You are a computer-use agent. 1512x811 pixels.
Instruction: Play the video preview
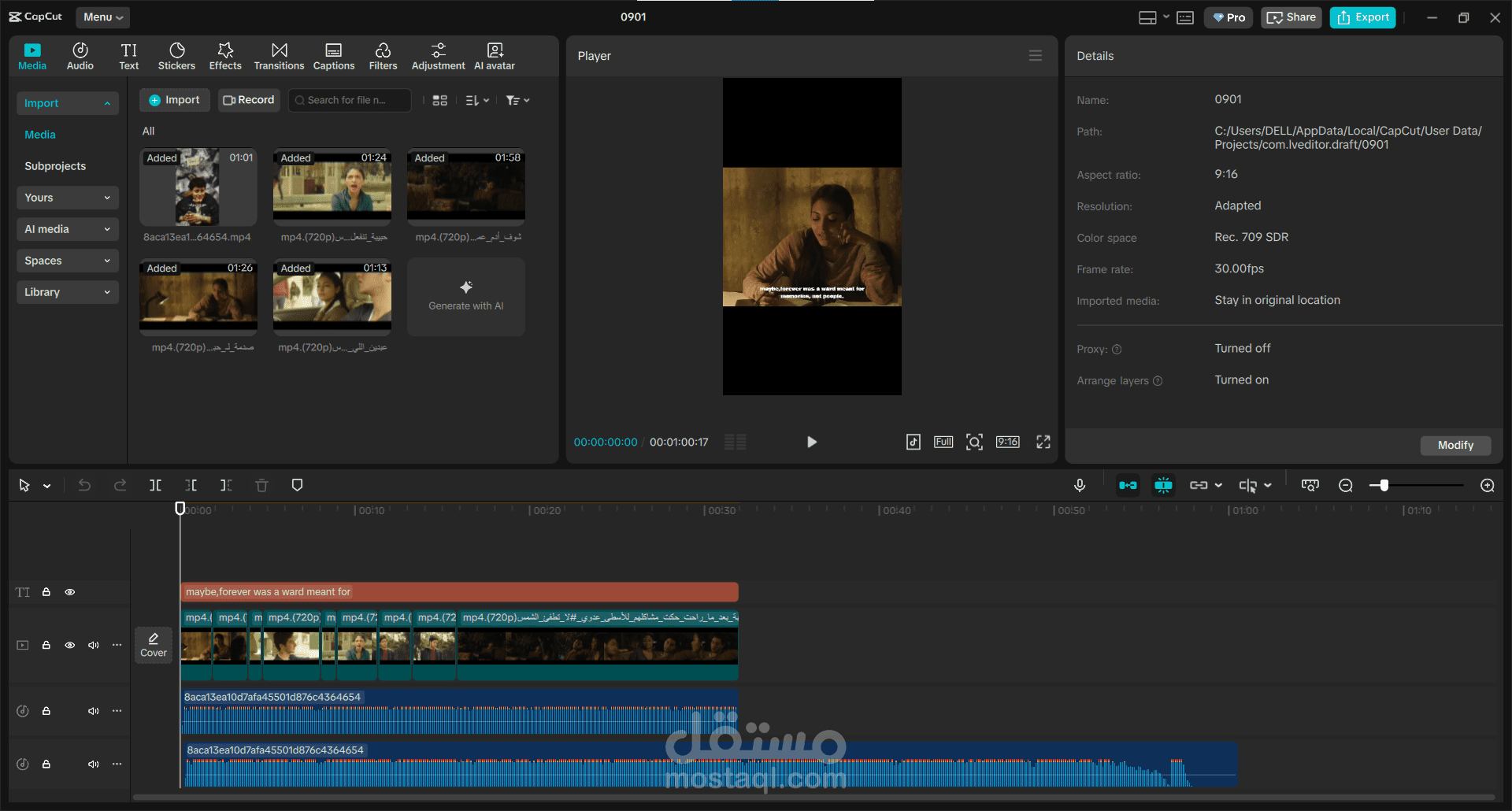(x=812, y=442)
